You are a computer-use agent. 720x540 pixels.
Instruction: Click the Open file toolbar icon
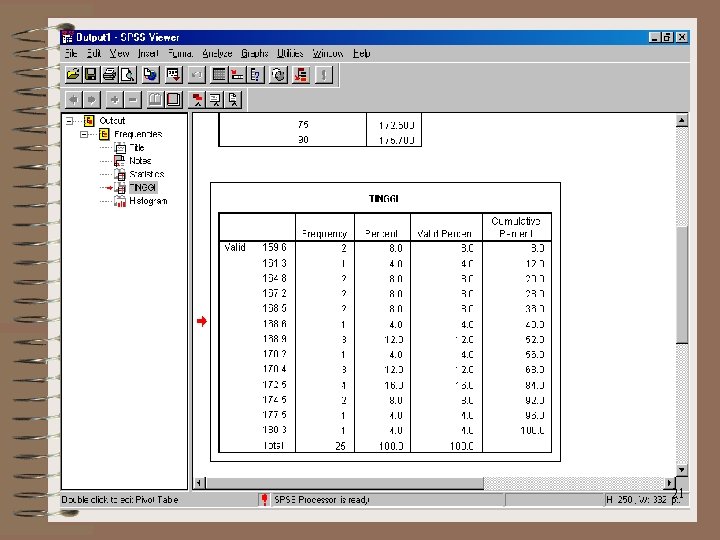73,74
